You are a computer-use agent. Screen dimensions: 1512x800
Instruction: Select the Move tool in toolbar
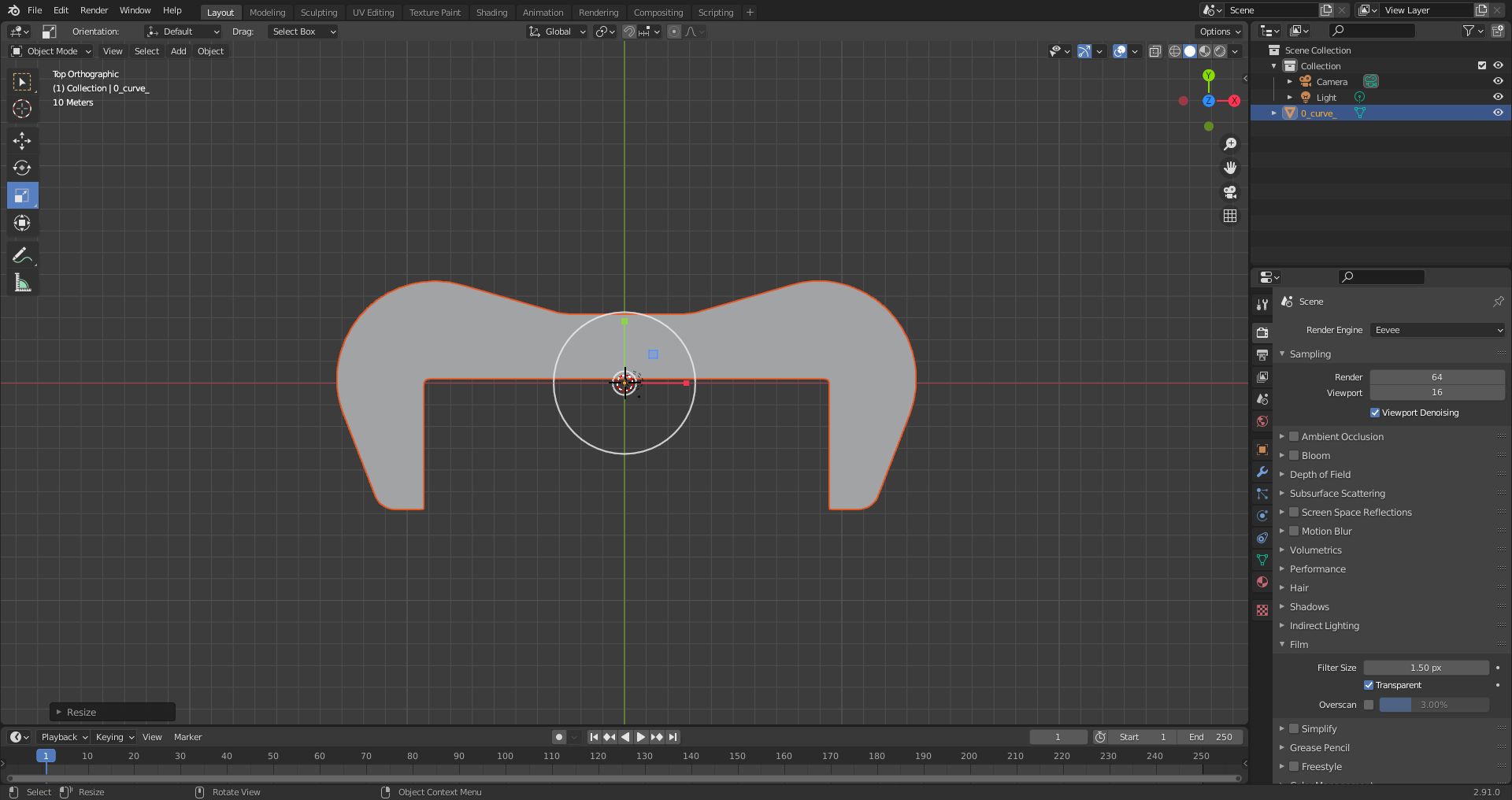click(22, 141)
